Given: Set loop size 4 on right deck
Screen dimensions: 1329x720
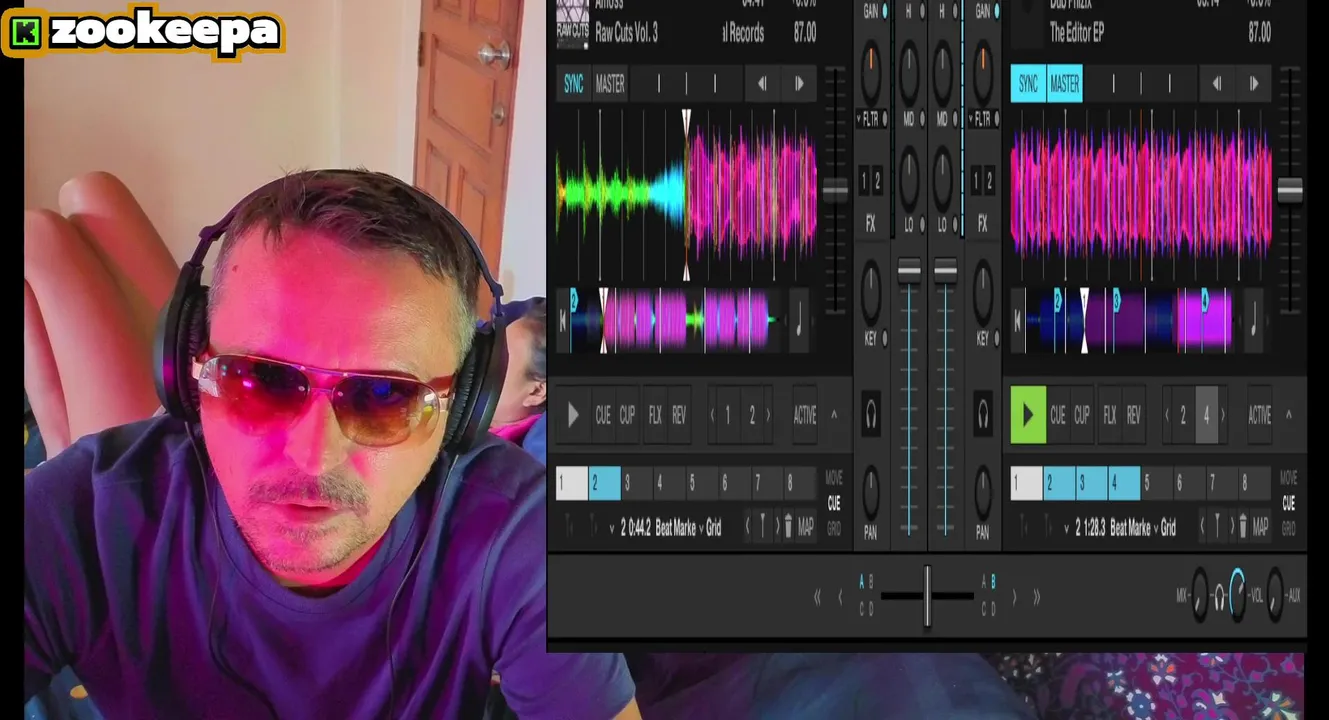Looking at the screenshot, I should point(1207,415).
